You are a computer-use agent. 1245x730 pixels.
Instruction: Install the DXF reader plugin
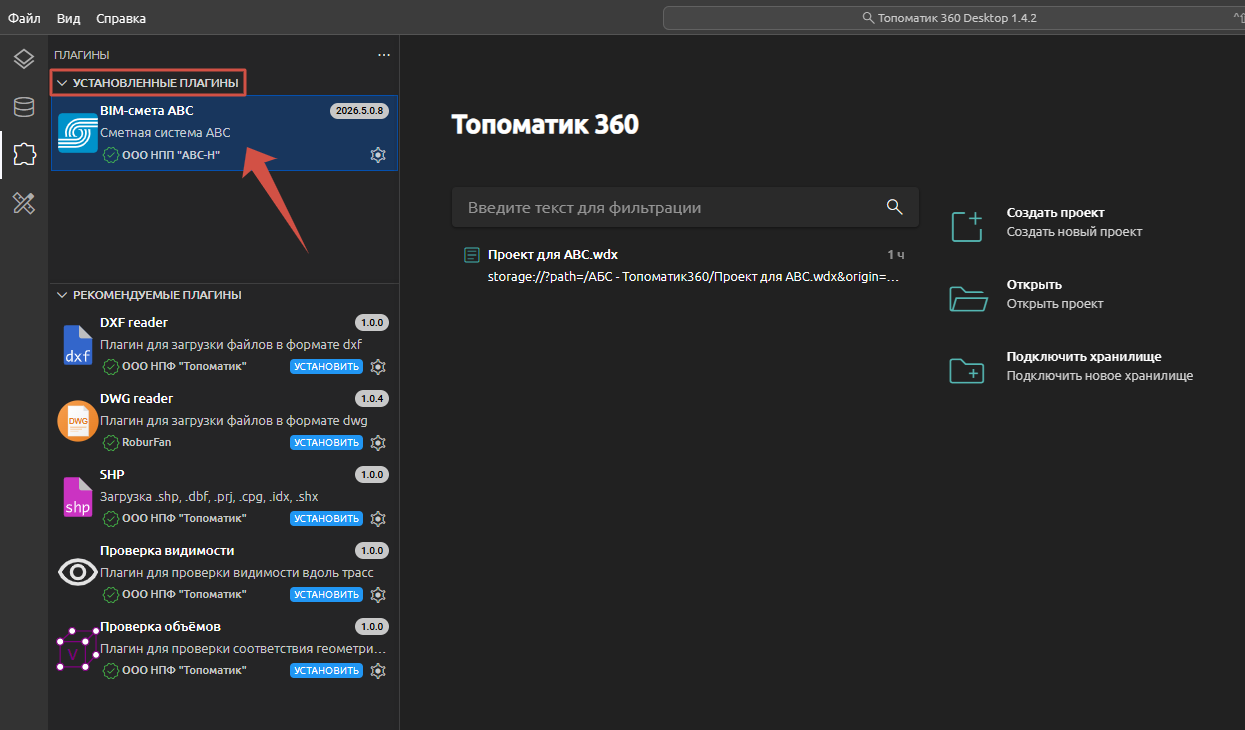click(326, 366)
